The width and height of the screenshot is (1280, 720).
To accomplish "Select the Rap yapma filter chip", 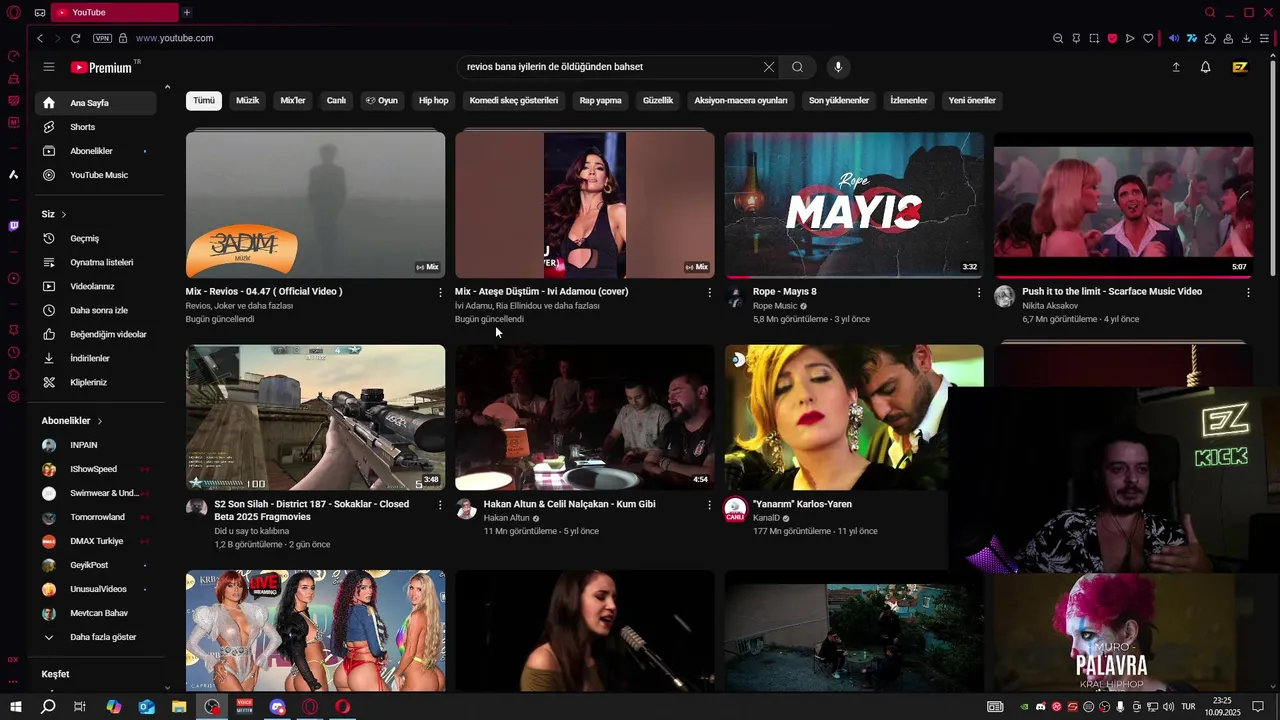I will (x=601, y=100).
